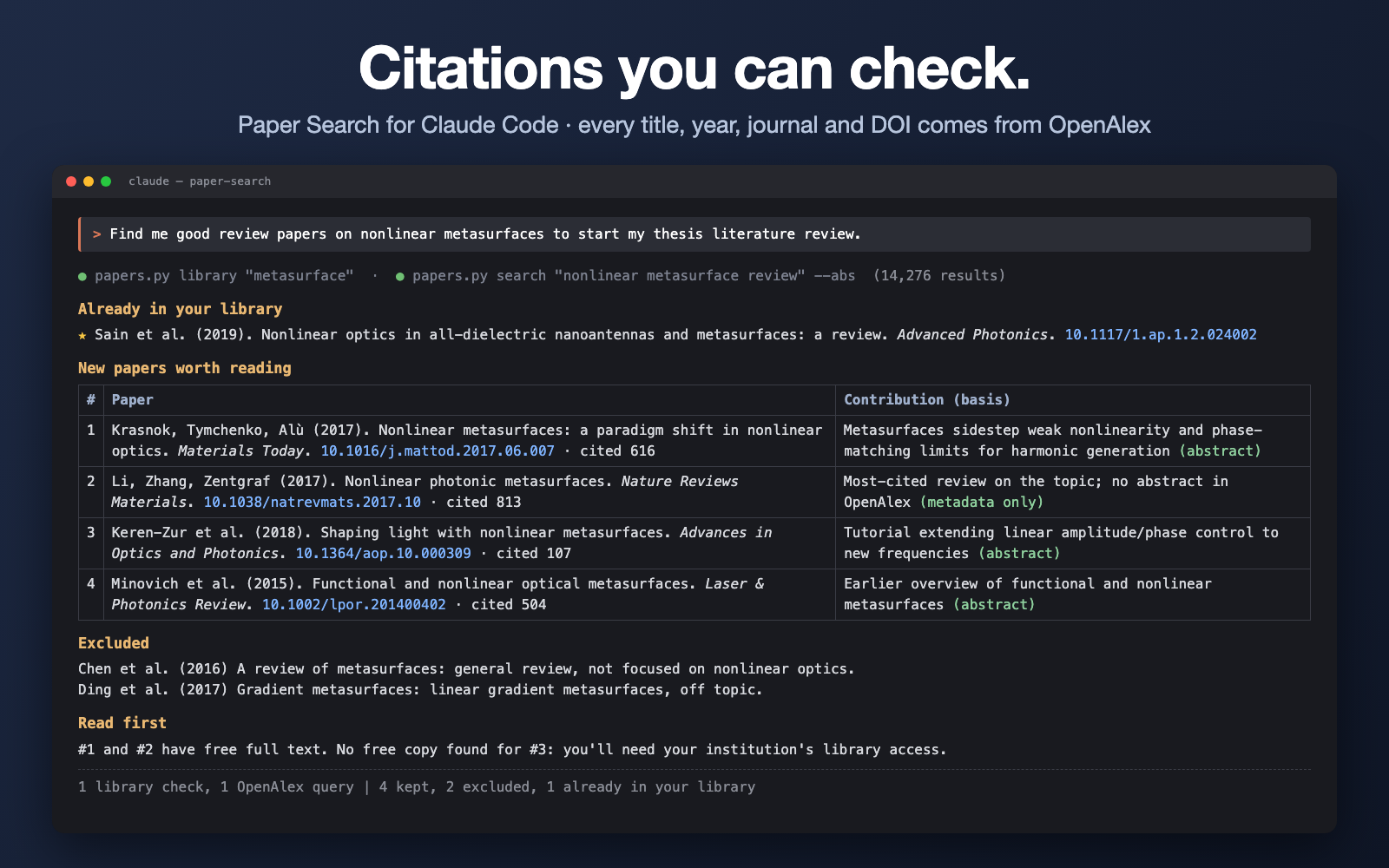Screen dimensions: 1389x868
Task: Click the 'New papers worth reading' heading
Action: coord(185,368)
